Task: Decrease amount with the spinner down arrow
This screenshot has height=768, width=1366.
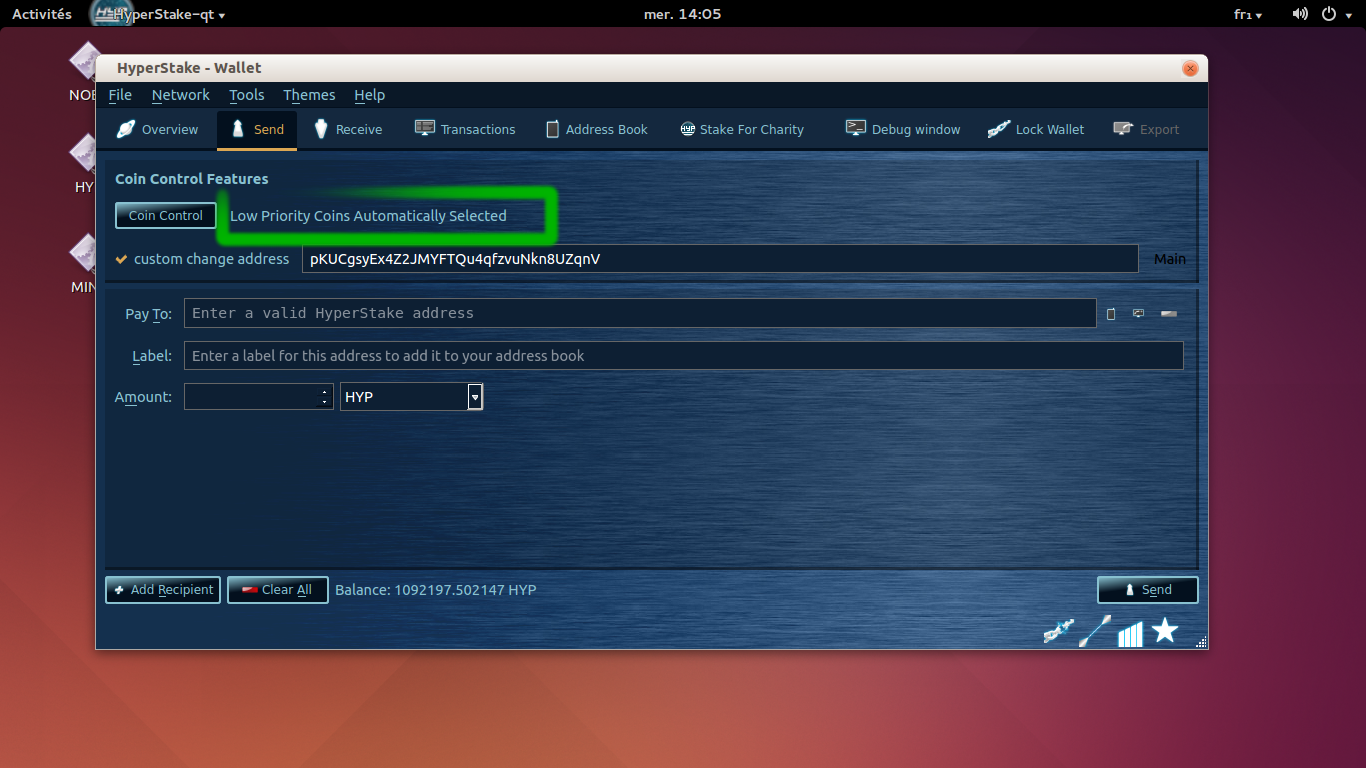Action: tap(324, 403)
